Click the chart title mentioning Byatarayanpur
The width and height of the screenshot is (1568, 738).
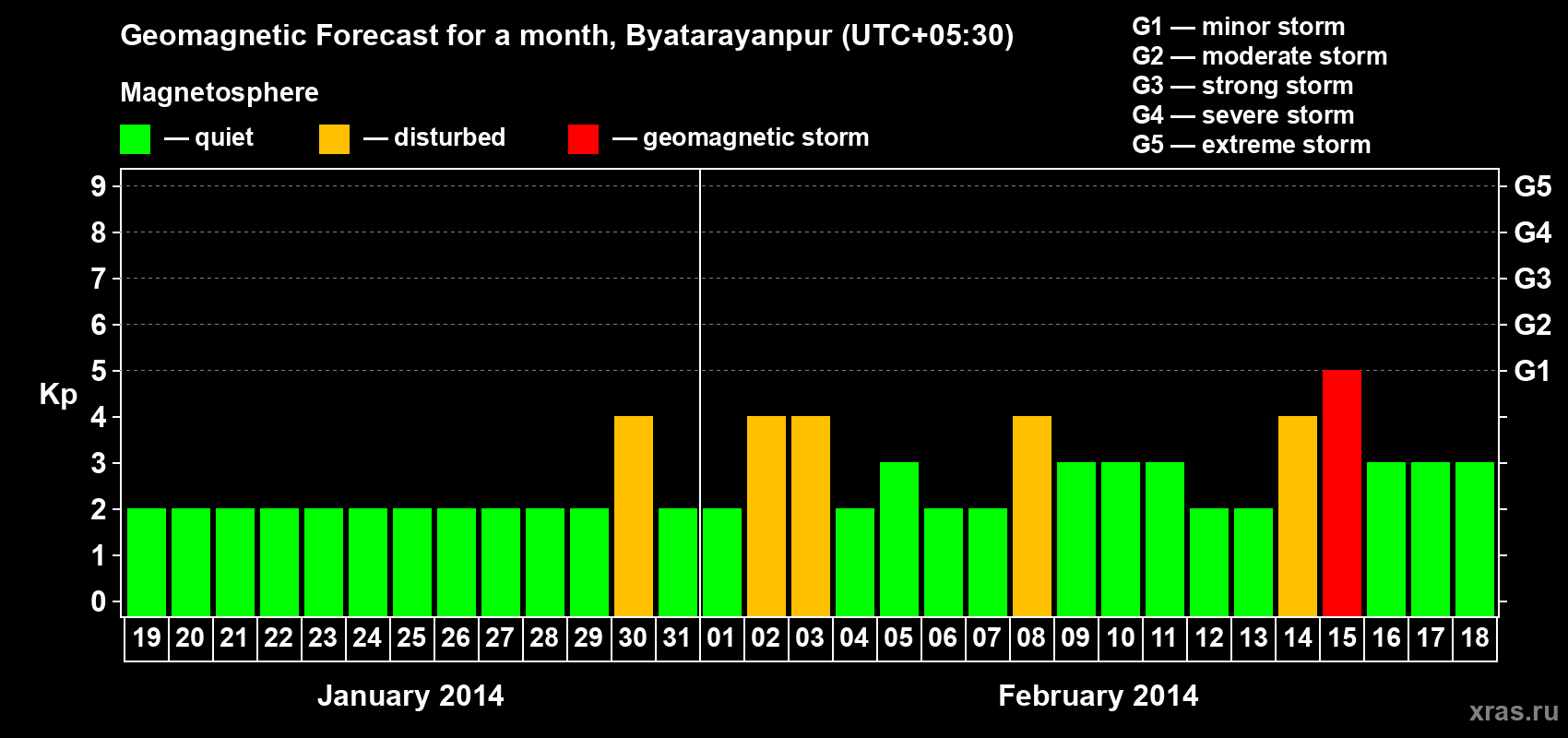click(567, 36)
